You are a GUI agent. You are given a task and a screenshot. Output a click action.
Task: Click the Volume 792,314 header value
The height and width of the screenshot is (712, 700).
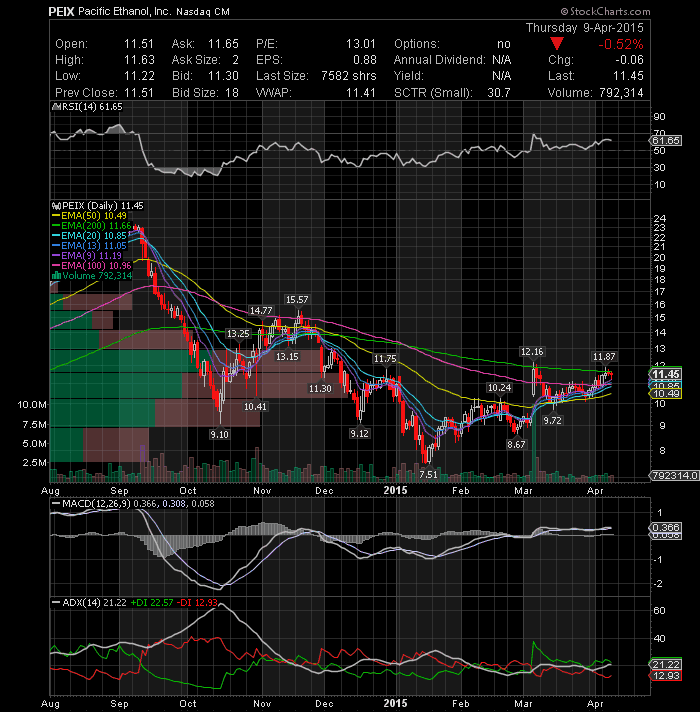click(x=621, y=93)
